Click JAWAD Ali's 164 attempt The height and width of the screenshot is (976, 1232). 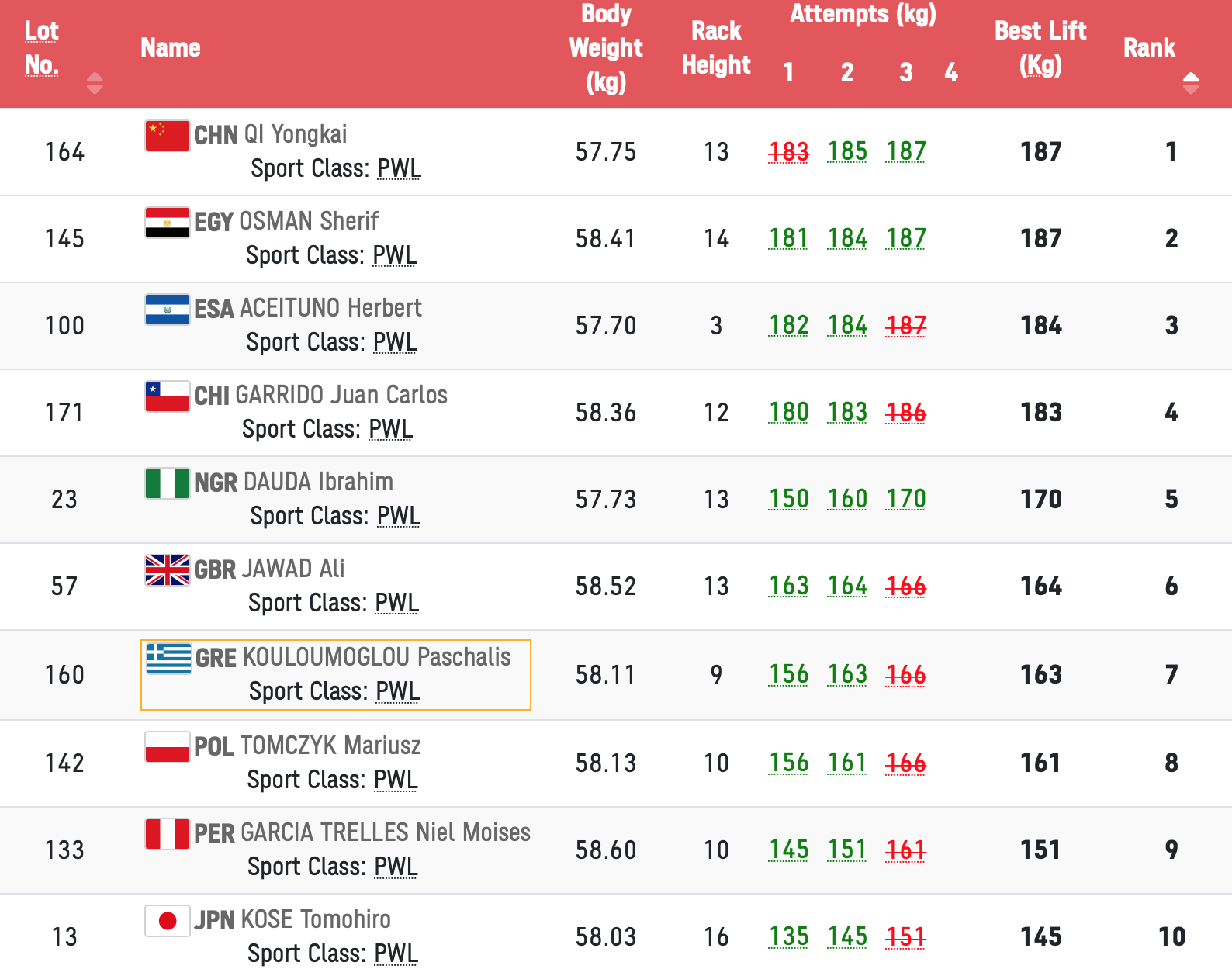(x=847, y=586)
